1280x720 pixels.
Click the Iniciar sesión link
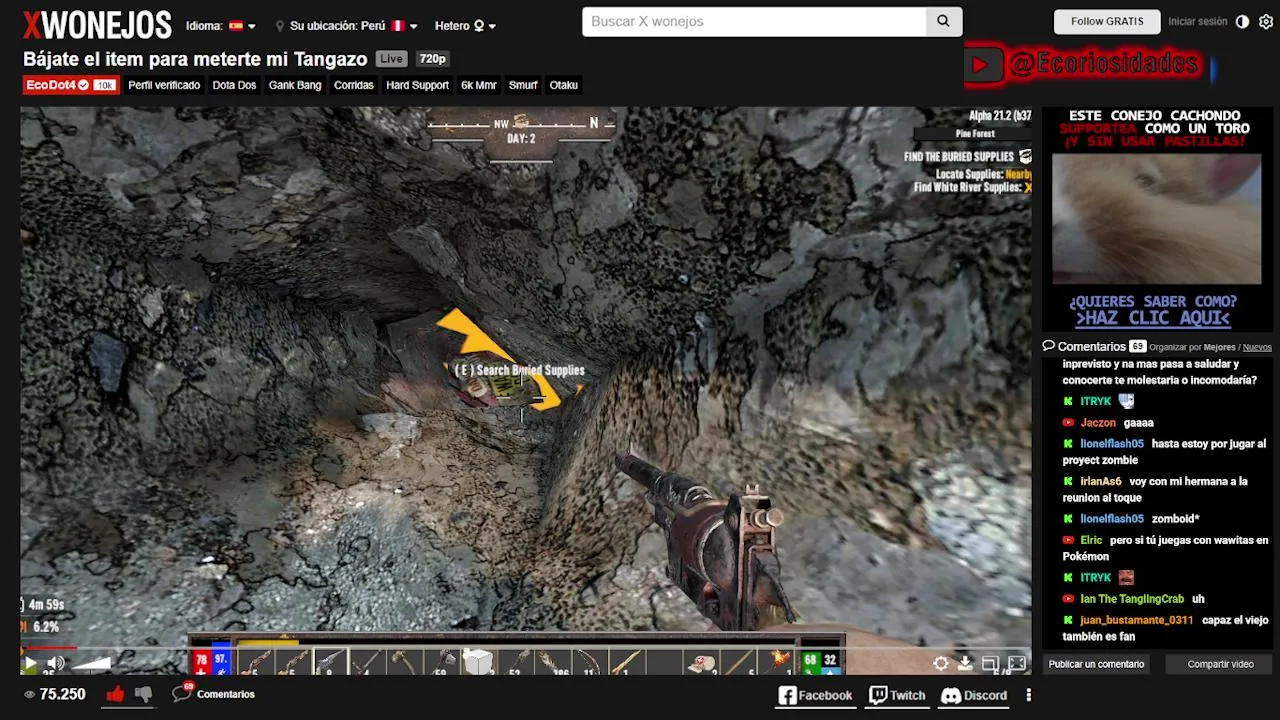1198,21
